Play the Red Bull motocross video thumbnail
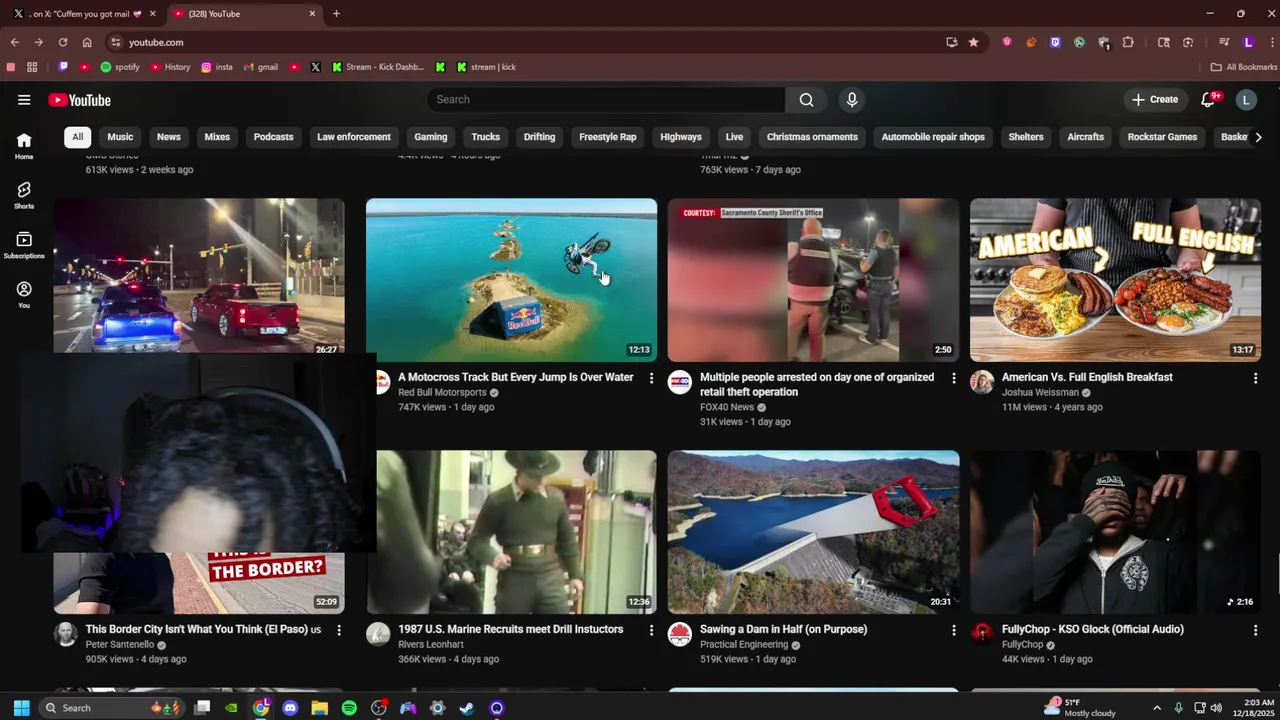Screen dimensions: 1280x720 511,279
